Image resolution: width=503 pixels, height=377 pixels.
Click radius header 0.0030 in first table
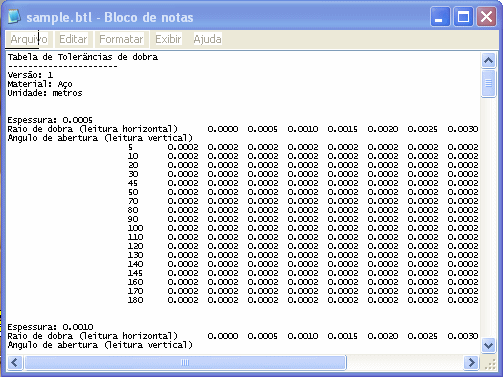coord(463,129)
